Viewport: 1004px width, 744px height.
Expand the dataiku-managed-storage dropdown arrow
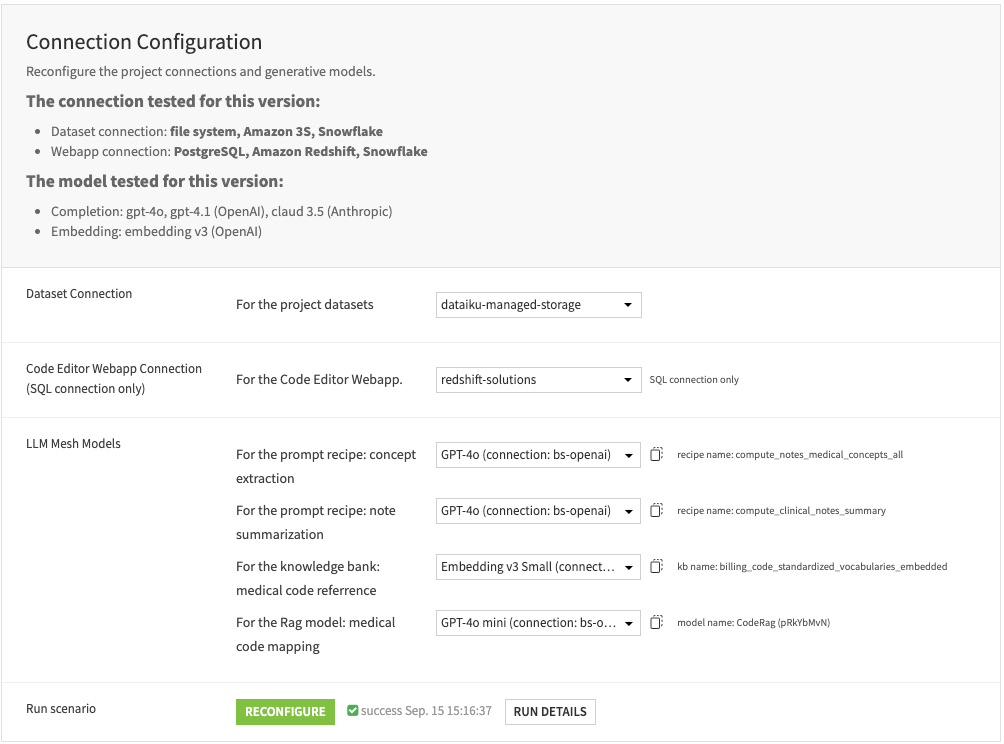630,304
